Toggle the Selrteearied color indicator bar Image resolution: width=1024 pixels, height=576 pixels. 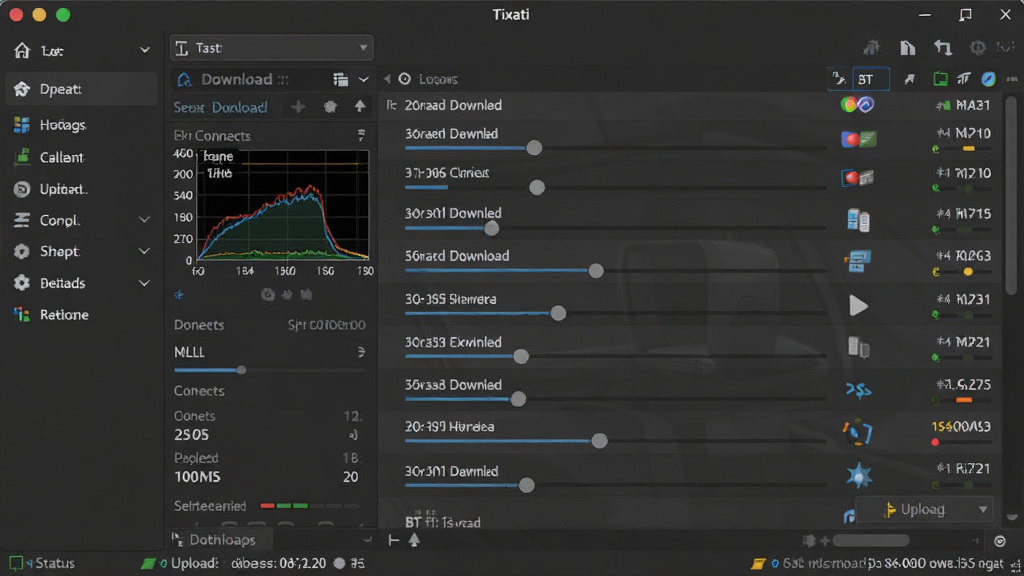tap(308, 505)
